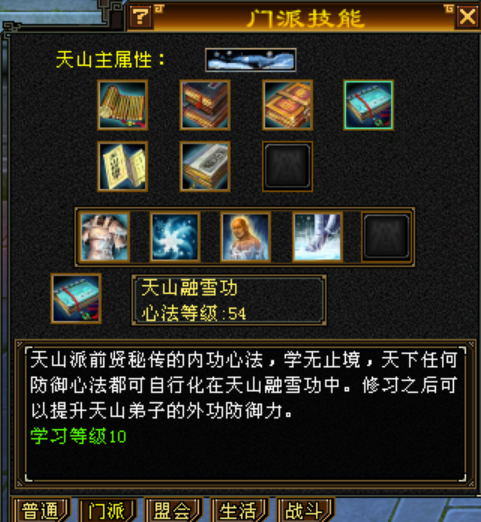Screen dimensions: 481x522
Task: Click the large 天山融雪功 book icon
Action: click(76, 298)
